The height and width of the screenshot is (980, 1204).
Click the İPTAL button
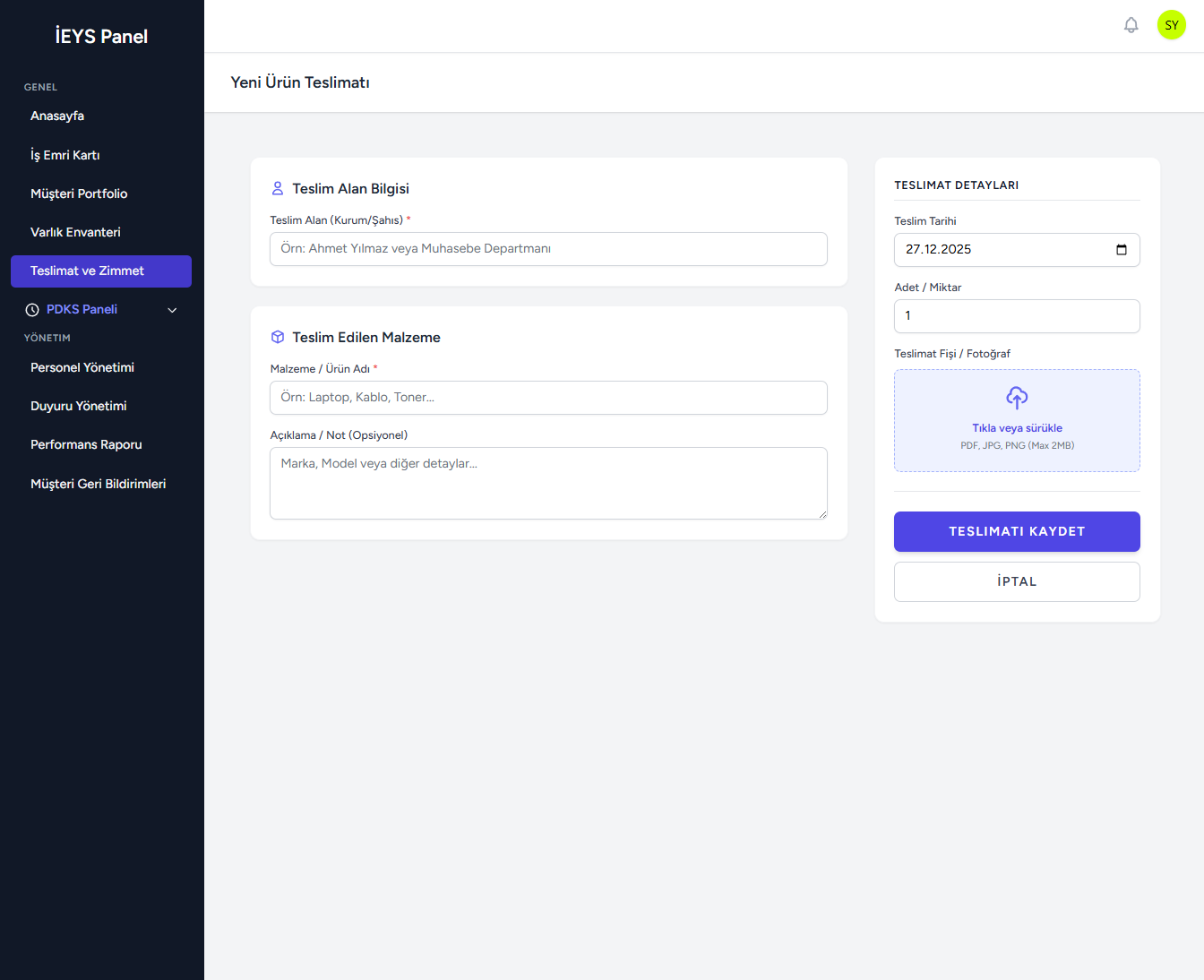(x=1017, y=581)
